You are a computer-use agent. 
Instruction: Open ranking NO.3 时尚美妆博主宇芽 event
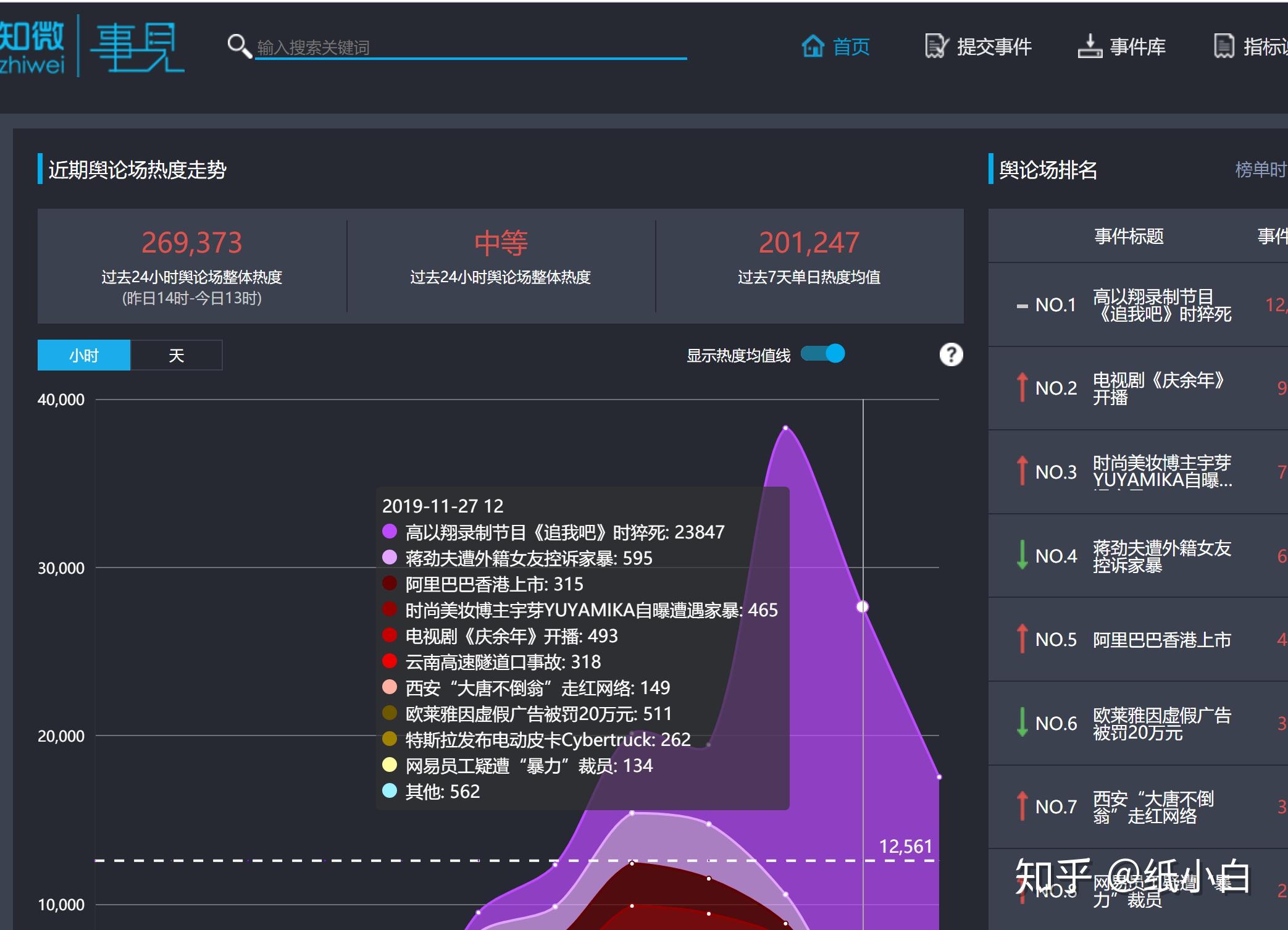pos(1162,472)
